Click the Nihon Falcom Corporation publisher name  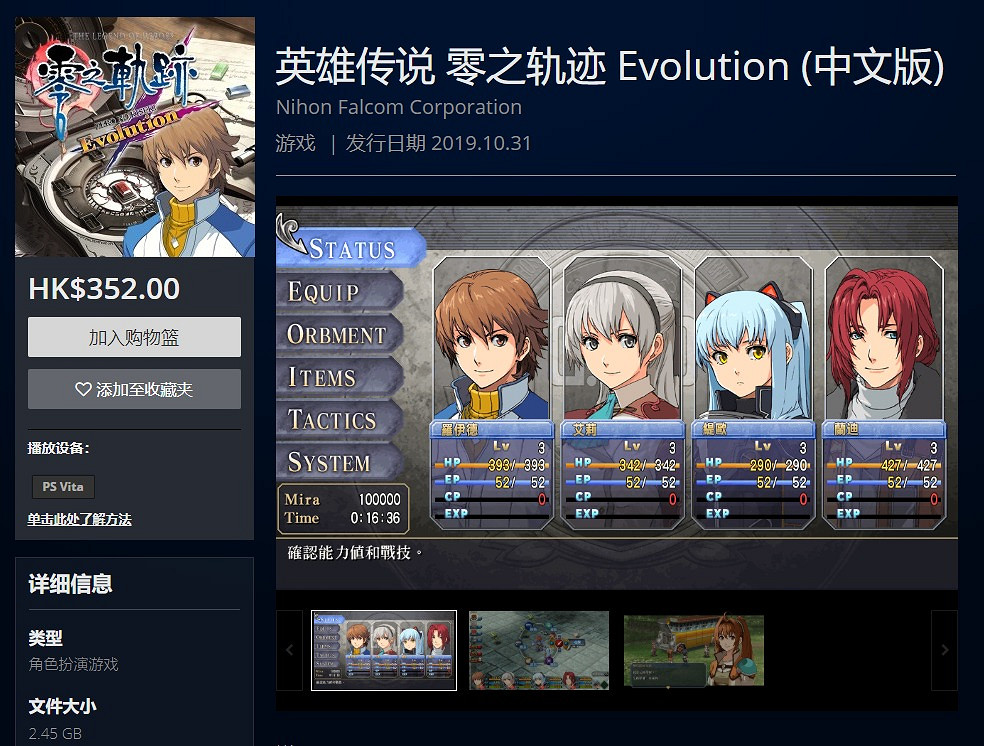tap(398, 107)
